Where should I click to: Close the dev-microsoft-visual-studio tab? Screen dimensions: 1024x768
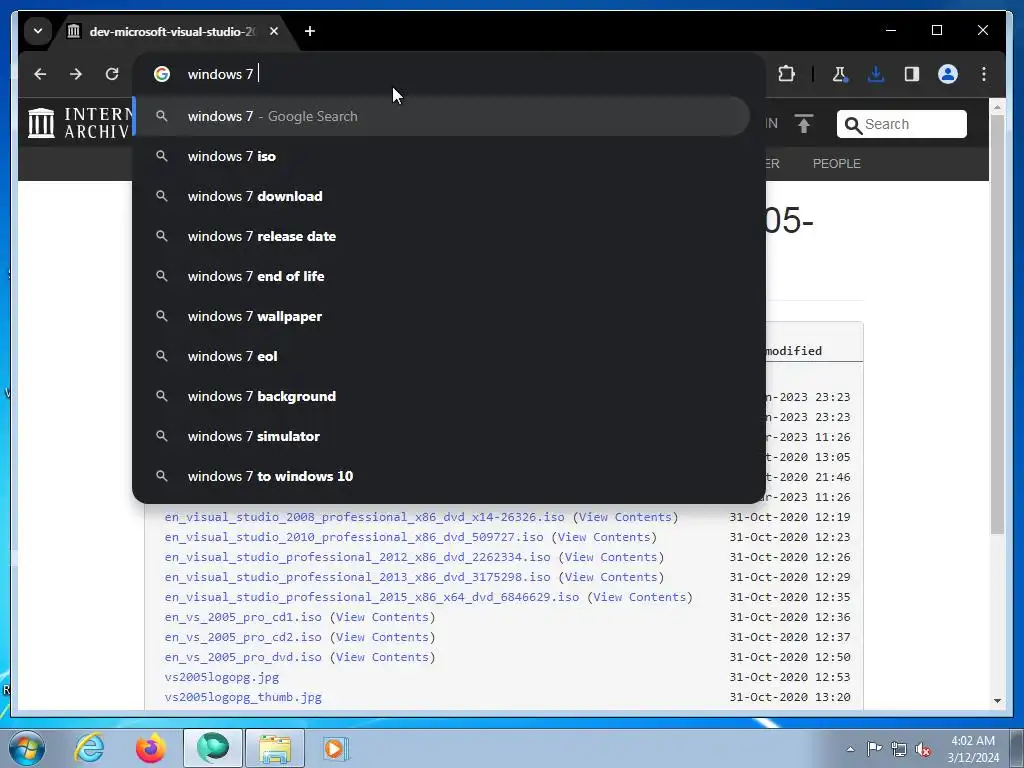click(274, 31)
